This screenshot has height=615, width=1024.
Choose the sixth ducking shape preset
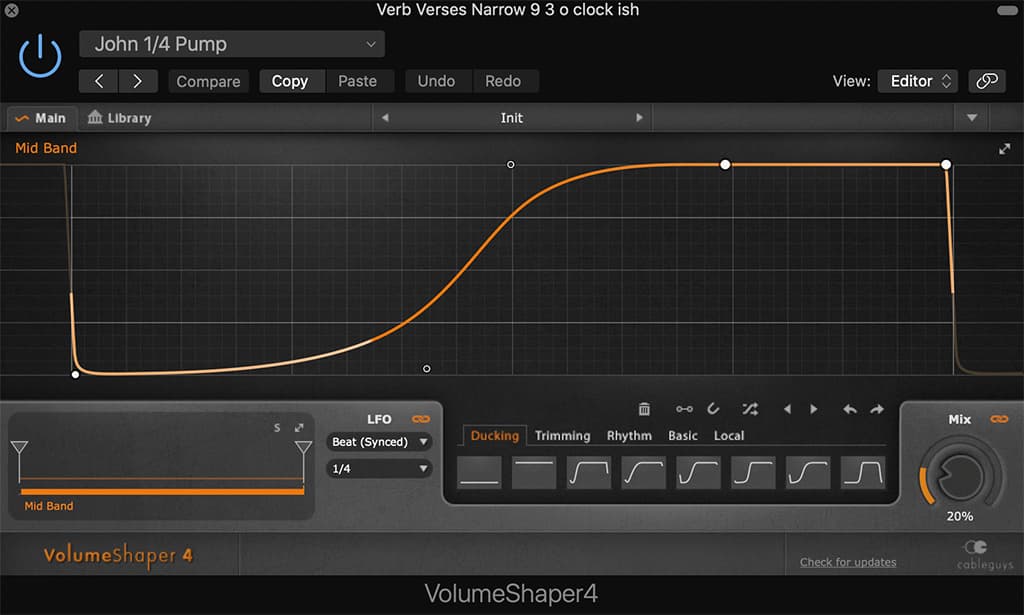click(x=754, y=473)
